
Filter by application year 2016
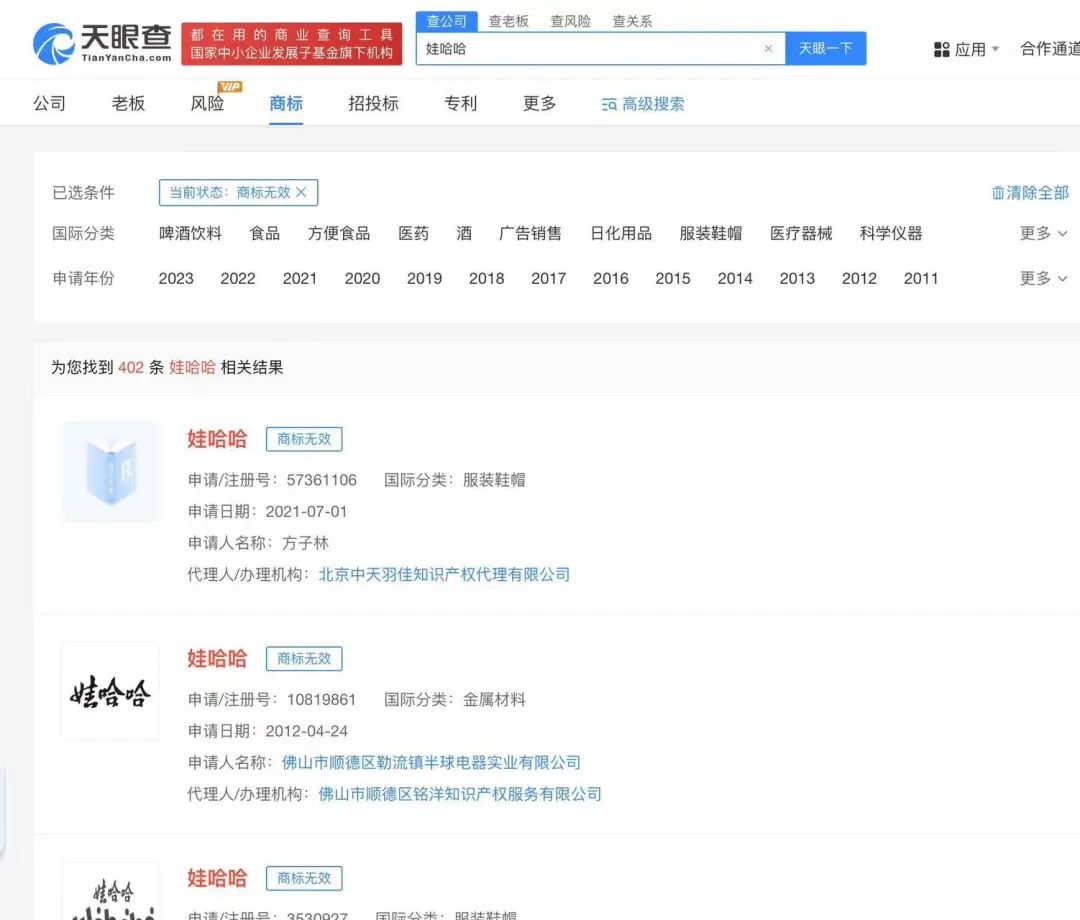tap(611, 278)
